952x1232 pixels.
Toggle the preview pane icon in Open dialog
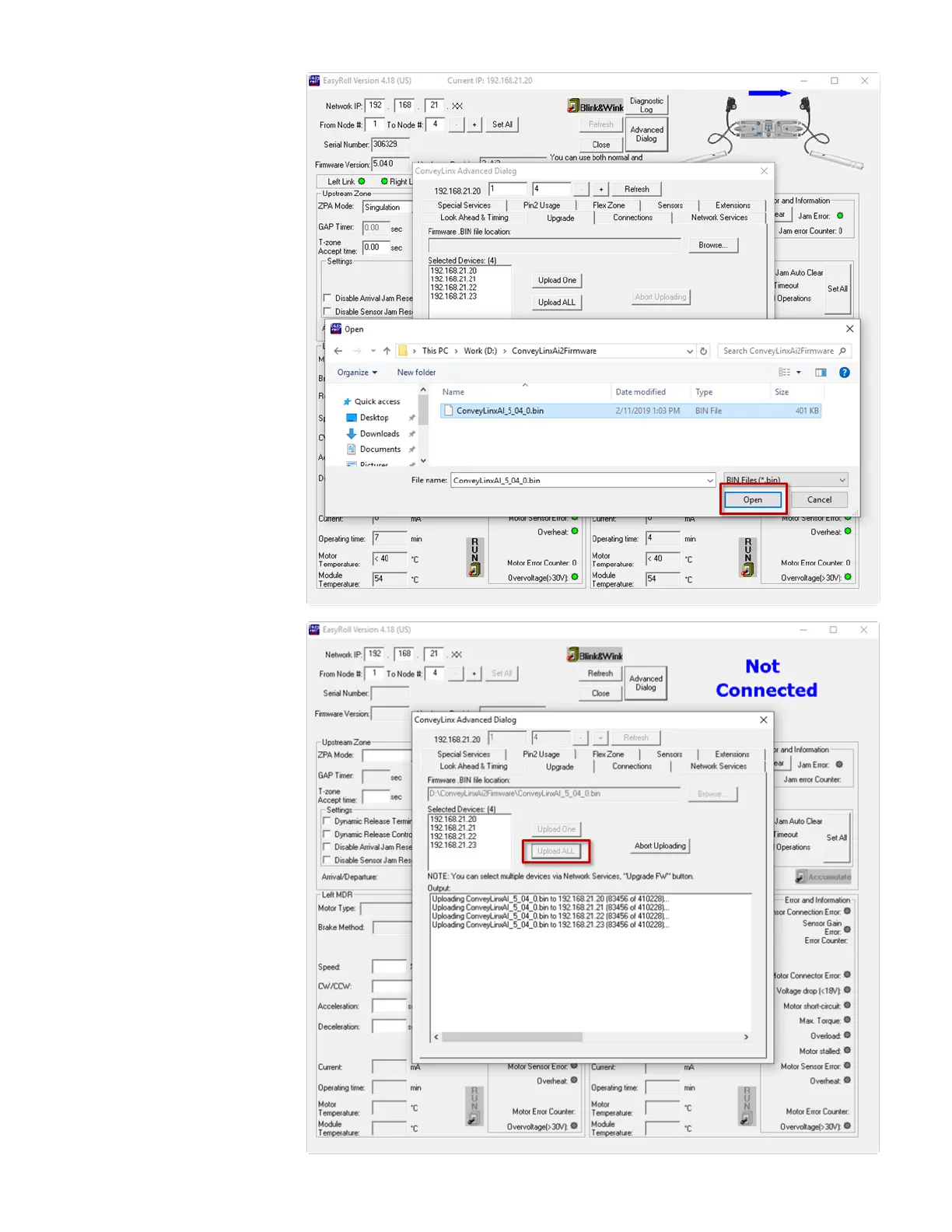tap(821, 373)
